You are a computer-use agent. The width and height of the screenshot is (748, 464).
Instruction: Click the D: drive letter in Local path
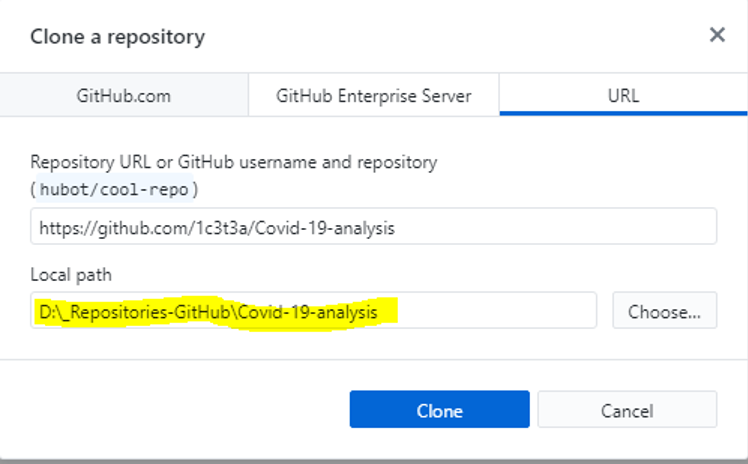click(x=46, y=312)
